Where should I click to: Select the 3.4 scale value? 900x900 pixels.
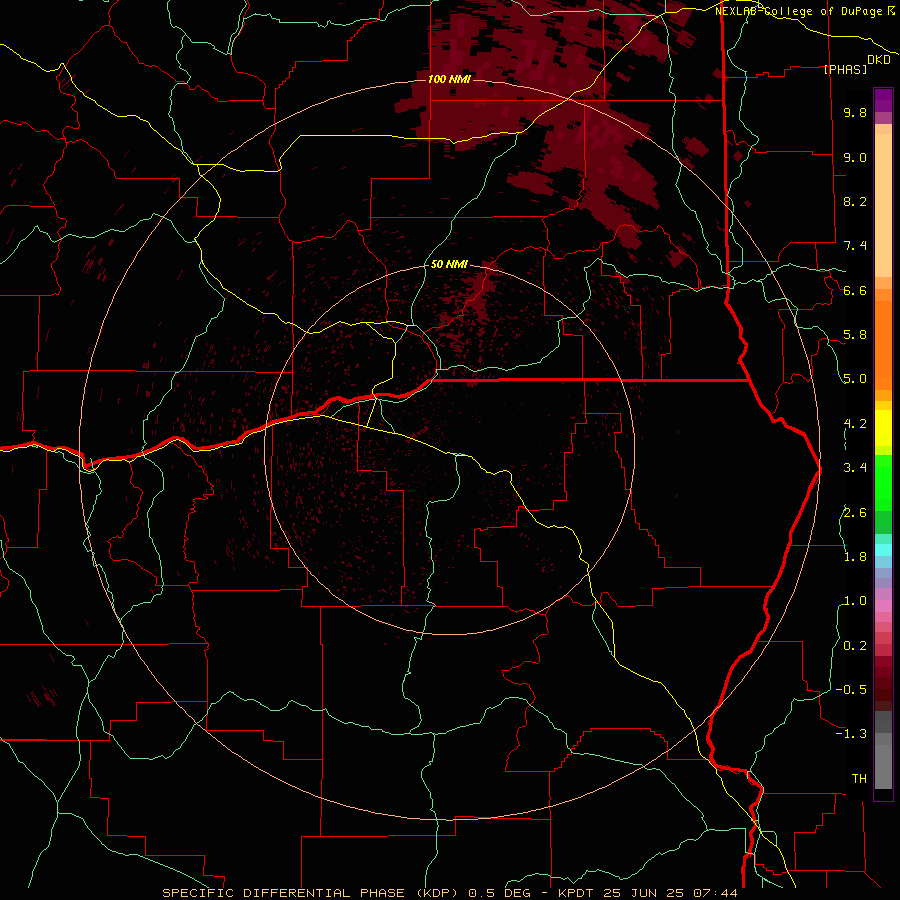pyautogui.click(x=855, y=468)
